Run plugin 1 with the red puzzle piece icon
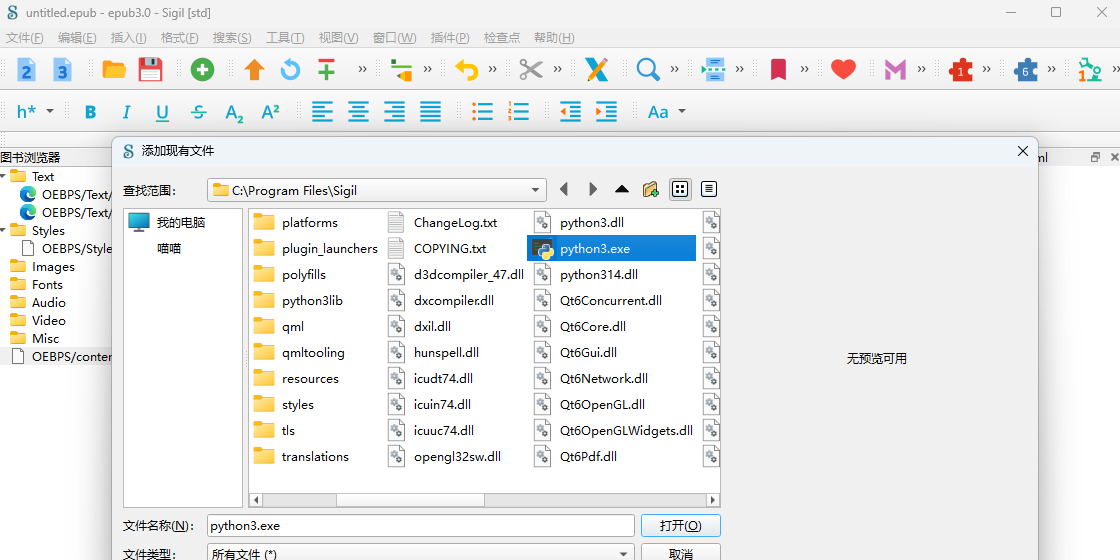The image size is (1120, 560). 961,69
